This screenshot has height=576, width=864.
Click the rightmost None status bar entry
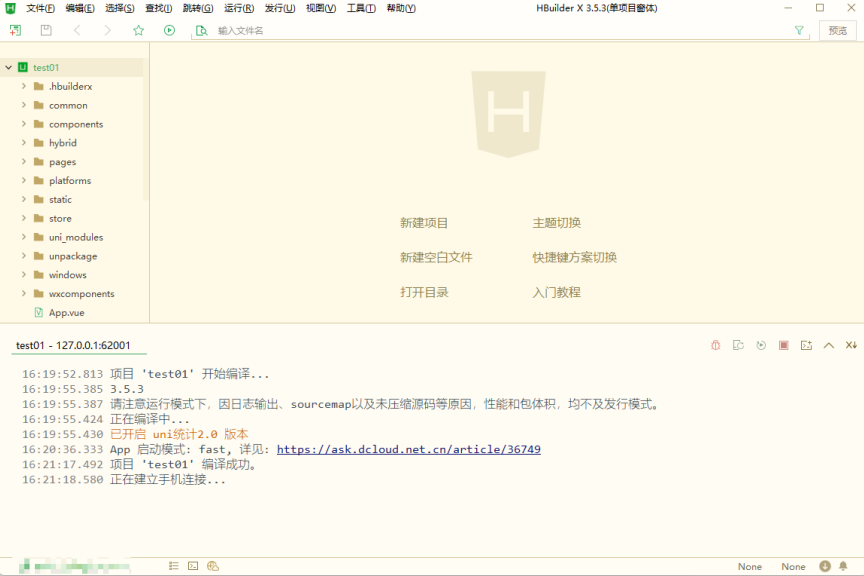coord(793,567)
